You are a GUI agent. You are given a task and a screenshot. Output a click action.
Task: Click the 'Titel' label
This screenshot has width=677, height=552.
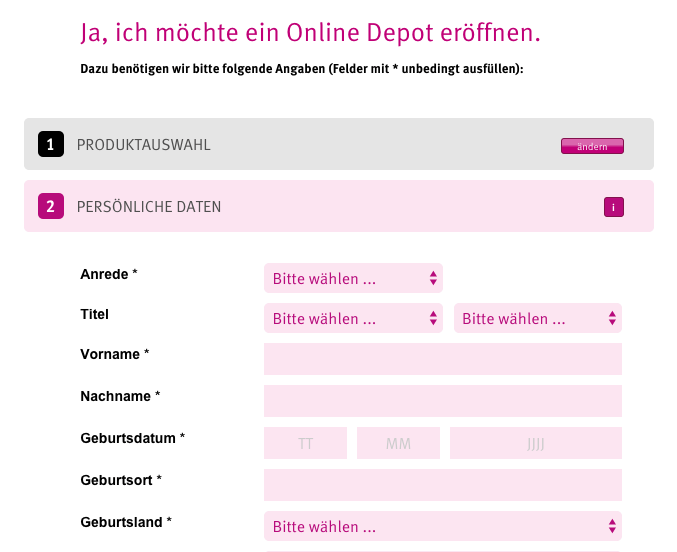(x=95, y=314)
